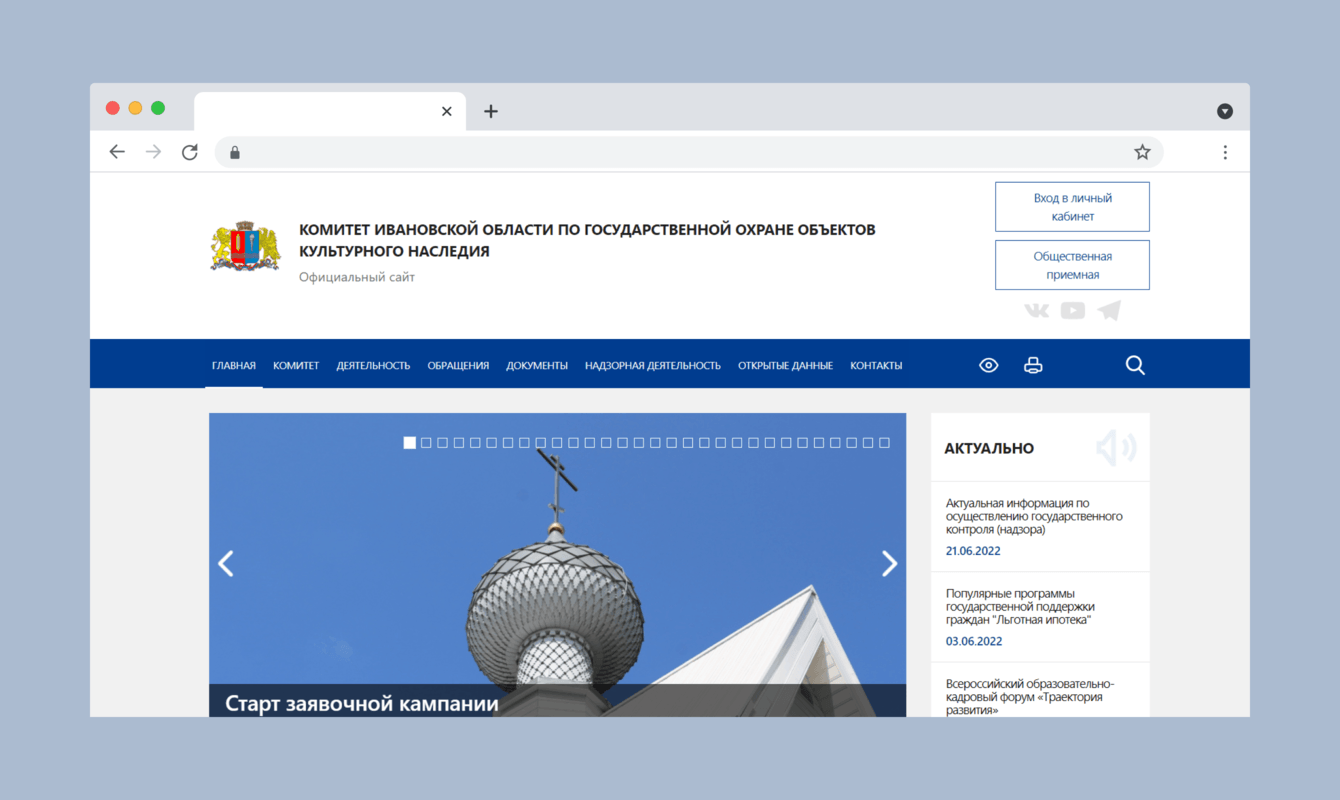Select the ГЛАВНАЯ menu item
Image resolution: width=1340 pixels, height=800 pixels.
point(233,365)
